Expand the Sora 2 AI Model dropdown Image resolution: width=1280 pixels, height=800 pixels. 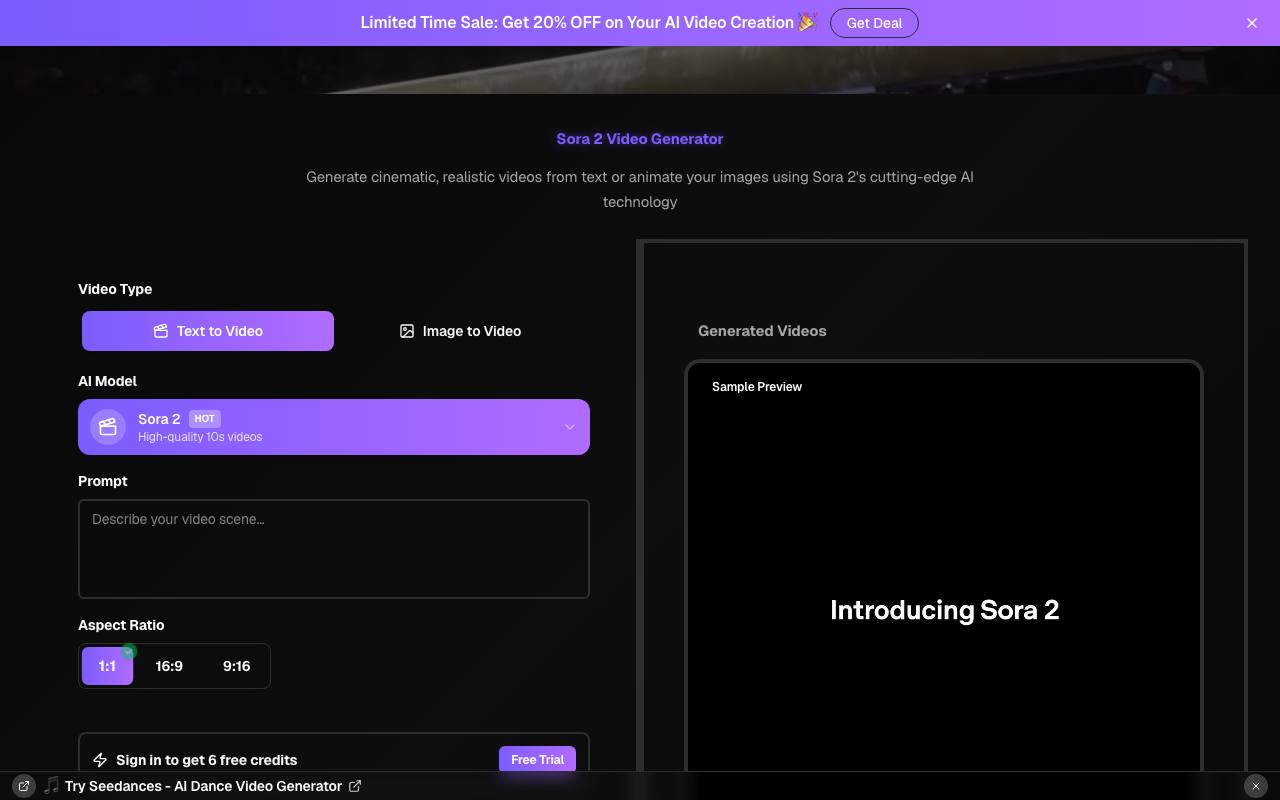pos(334,427)
